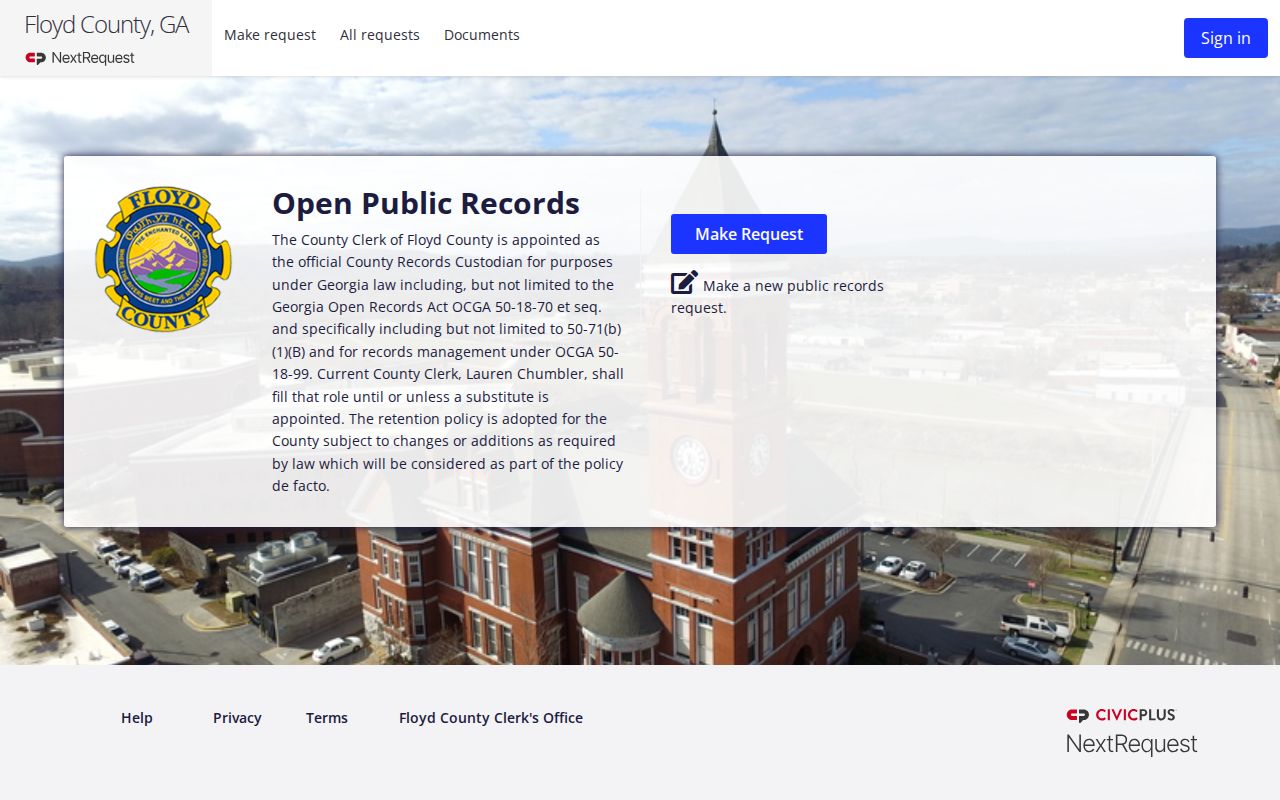This screenshot has height=800, width=1280.
Task: Click the Open Public Records heading
Action: click(x=426, y=203)
